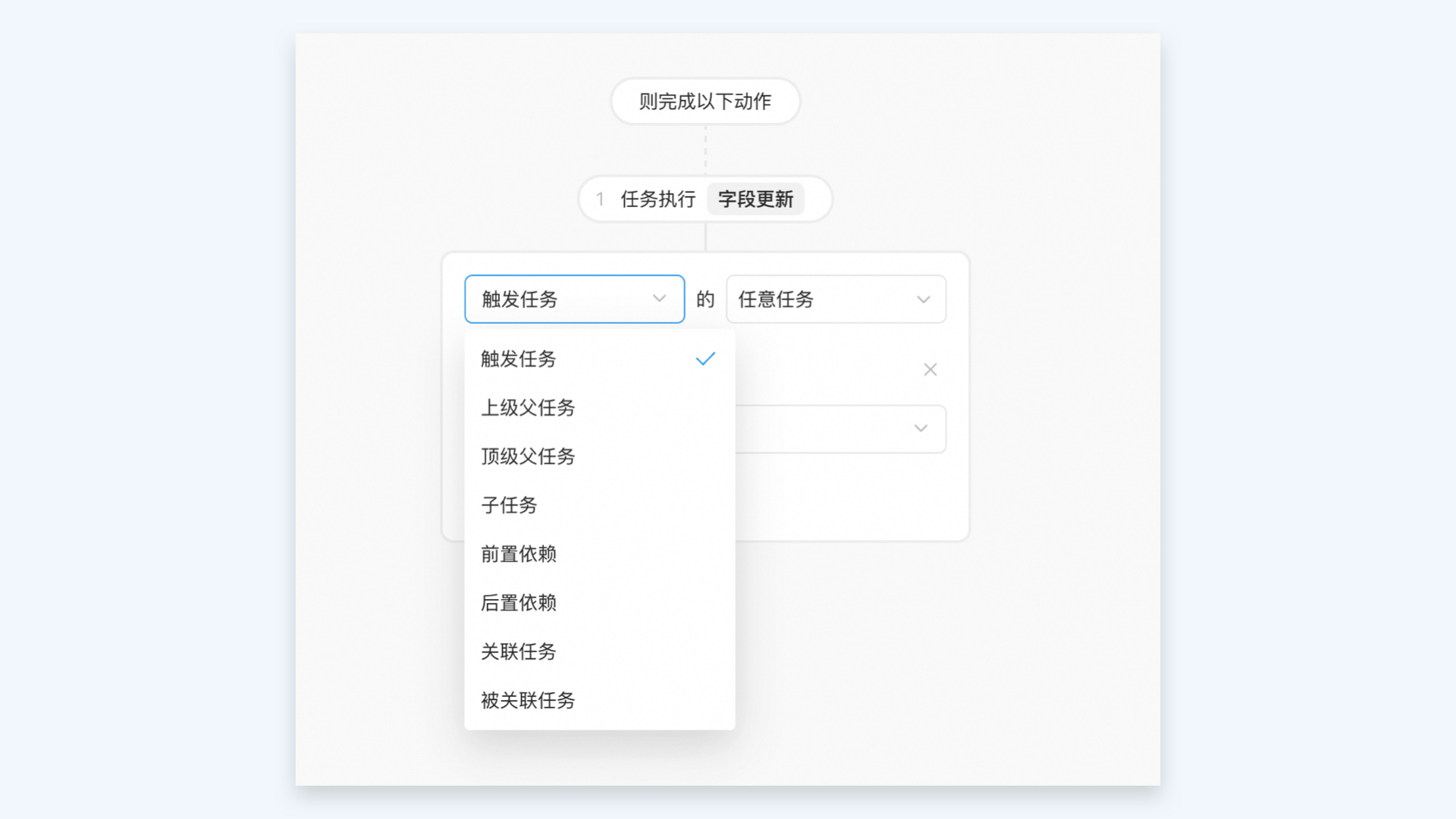Select 顶级父任务 menu option
This screenshot has width=1456, height=819.
528,457
